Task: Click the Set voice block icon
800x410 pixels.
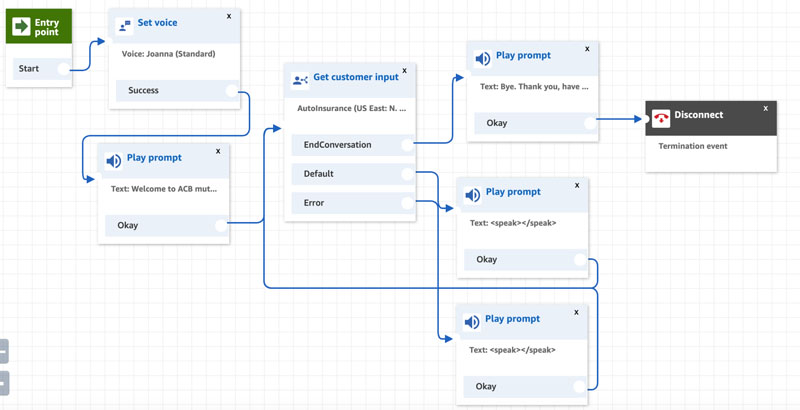Action: click(x=124, y=25)
